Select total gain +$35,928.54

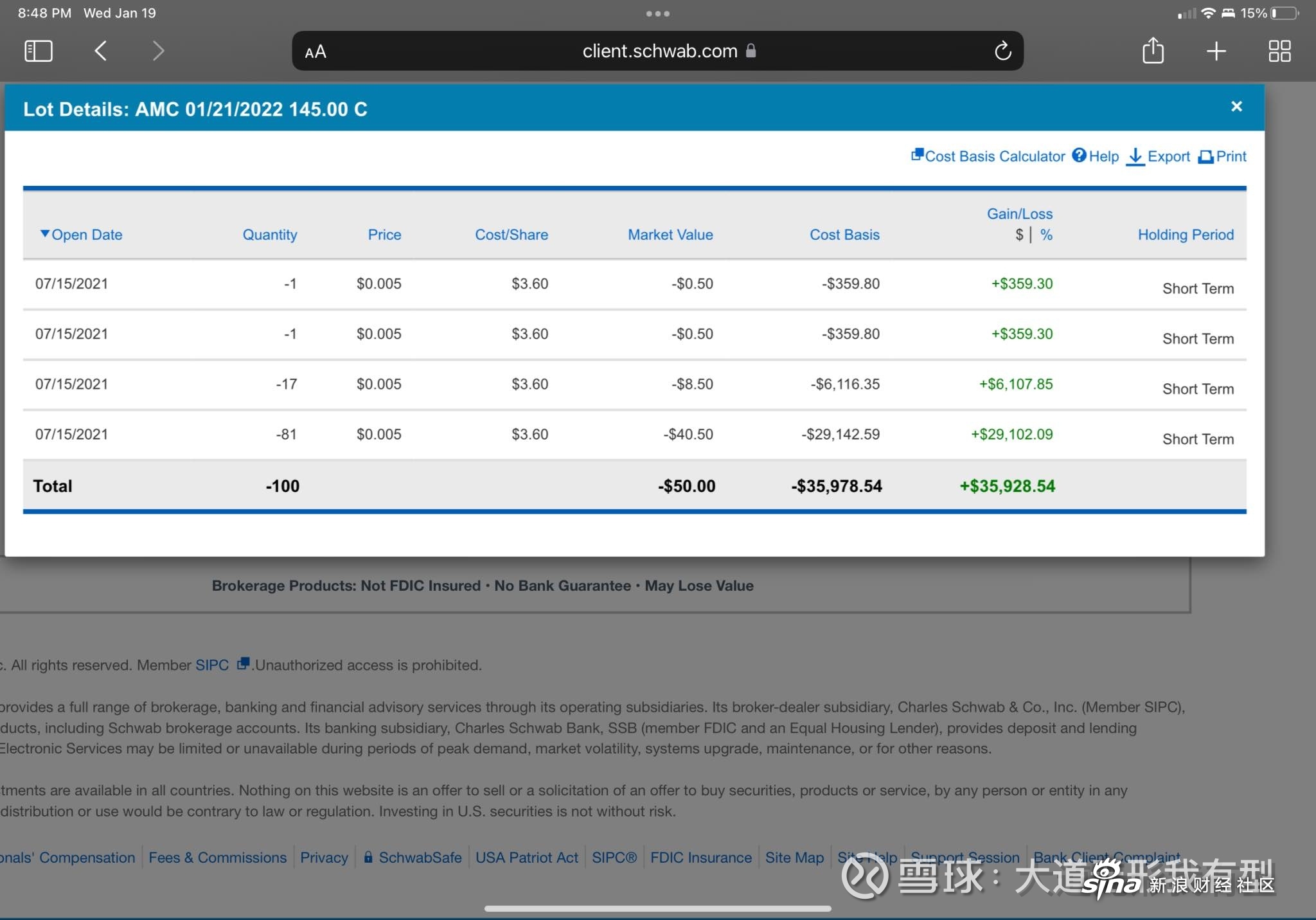(x=1008, y=486)
